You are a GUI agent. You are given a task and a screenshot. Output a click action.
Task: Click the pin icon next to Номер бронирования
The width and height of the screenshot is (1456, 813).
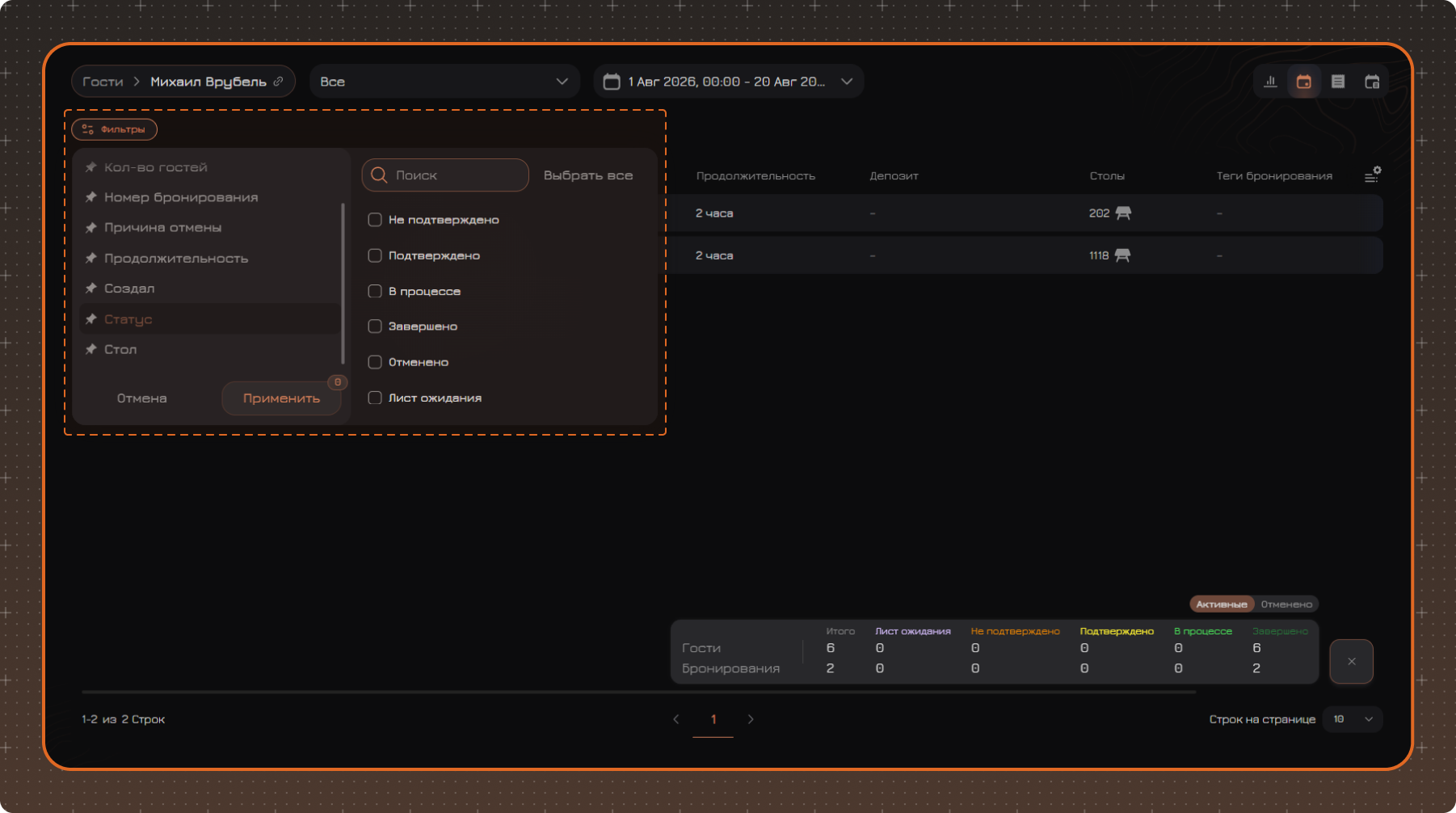tap(91, 197)
